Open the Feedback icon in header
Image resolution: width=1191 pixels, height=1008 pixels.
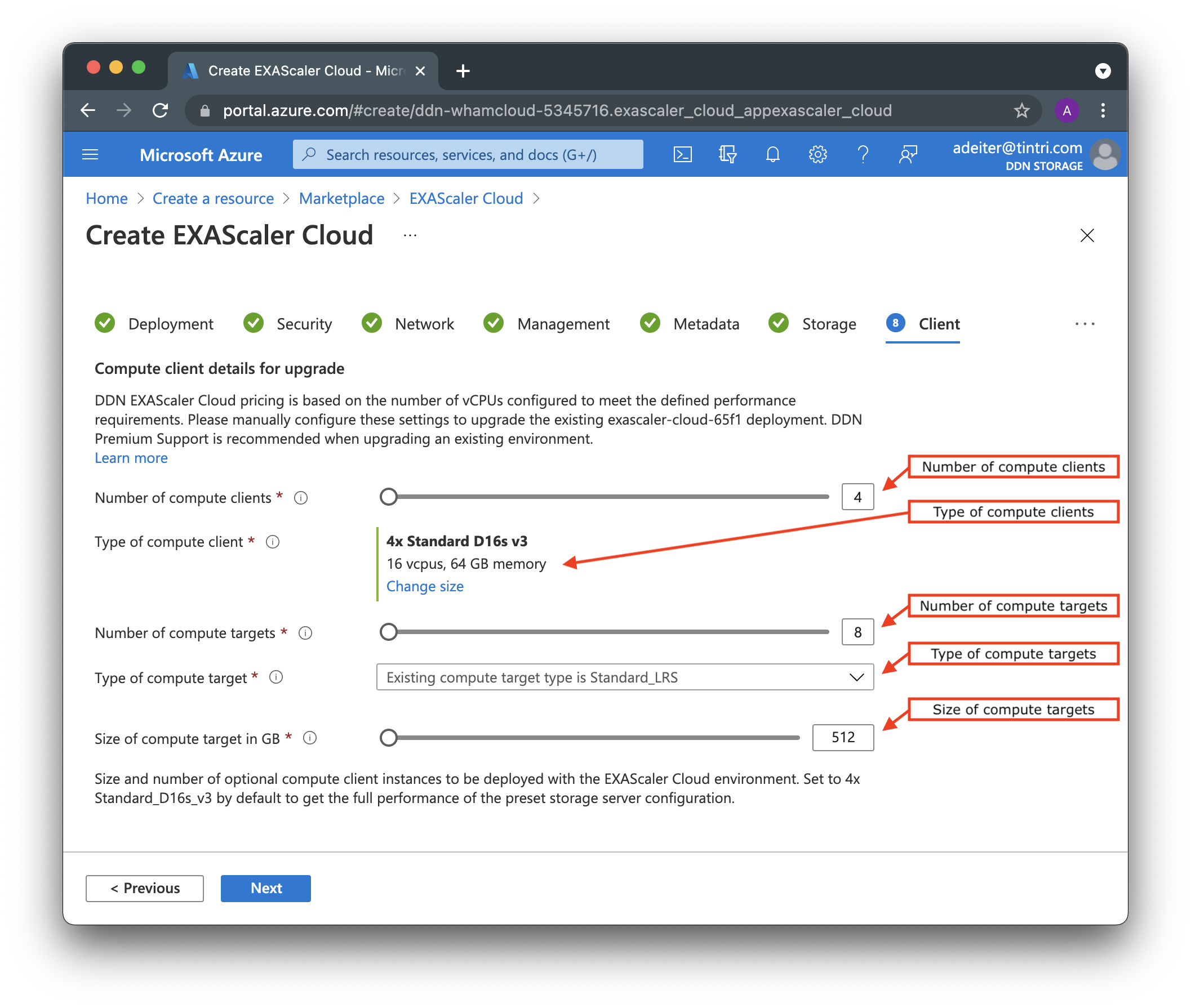pyautogui.click(x=908, y=155)
